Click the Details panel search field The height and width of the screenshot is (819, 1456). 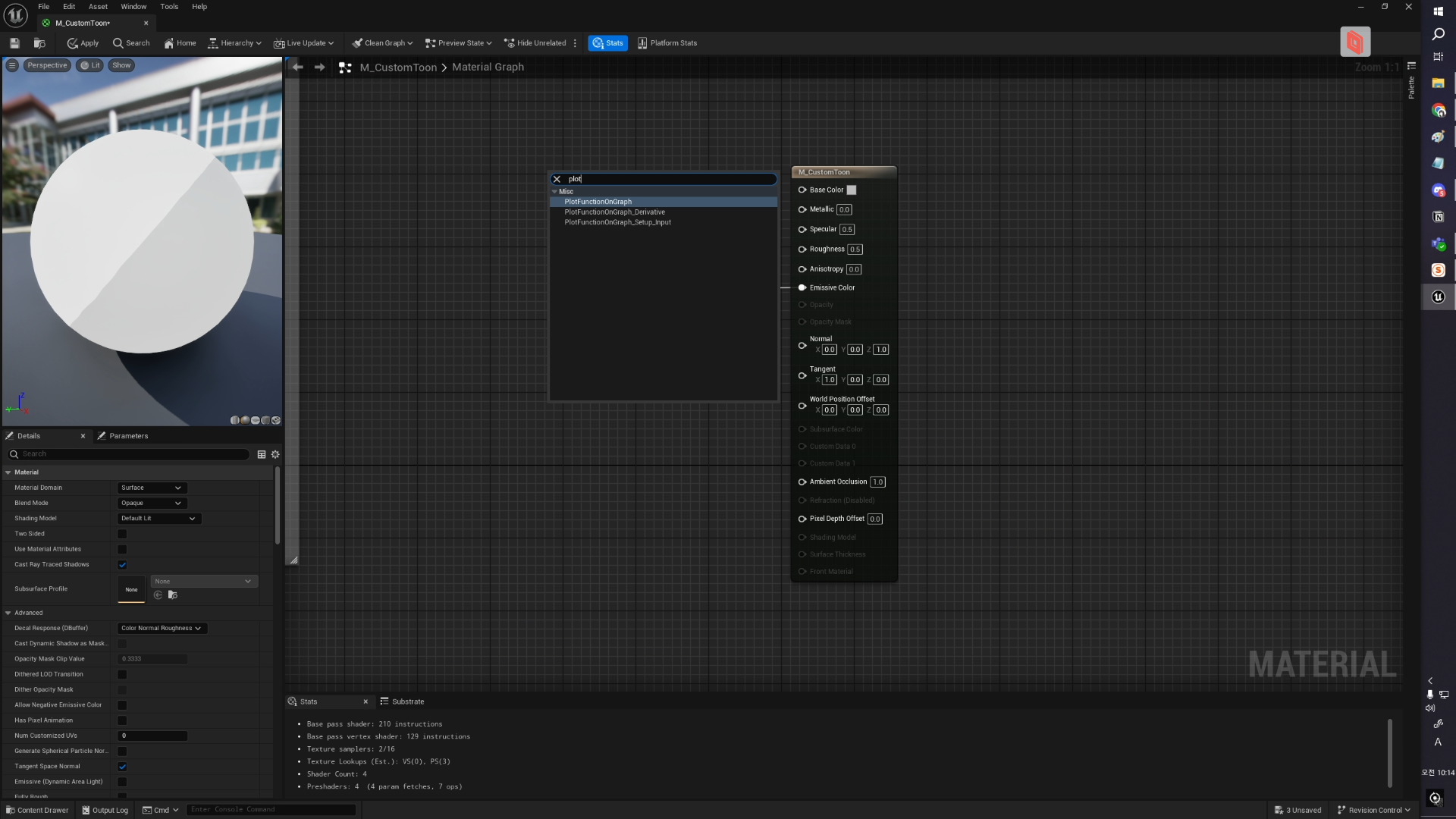tap(133, 454)
